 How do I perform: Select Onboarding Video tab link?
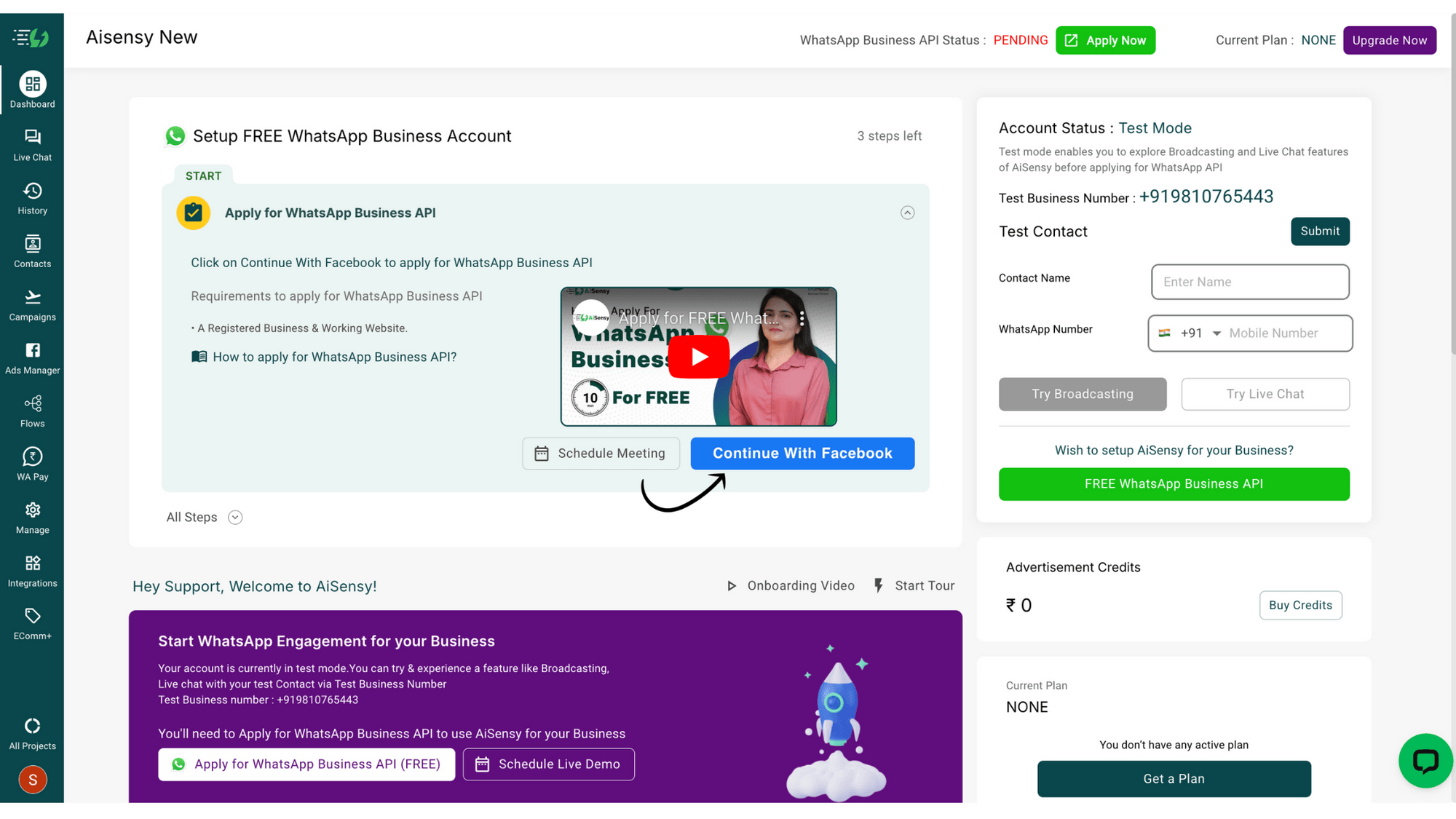coord(790,585)
